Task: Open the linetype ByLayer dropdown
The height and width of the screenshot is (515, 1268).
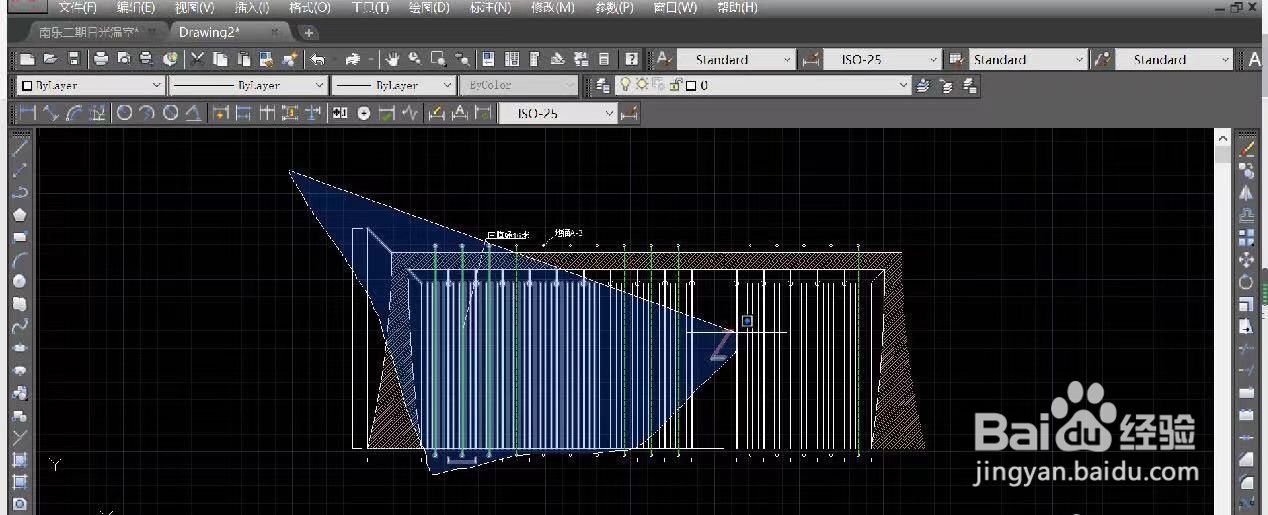Action: tap(248, 86)
